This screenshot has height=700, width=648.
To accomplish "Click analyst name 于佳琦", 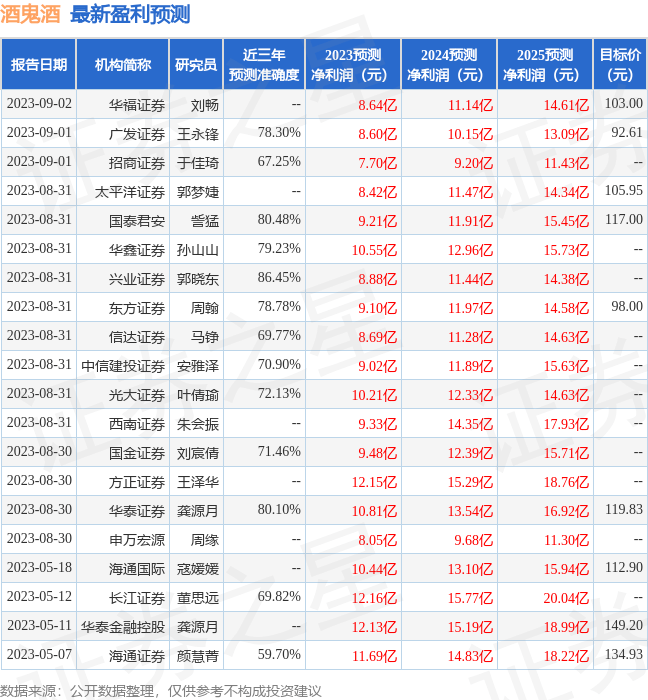I will coord(198,162).
